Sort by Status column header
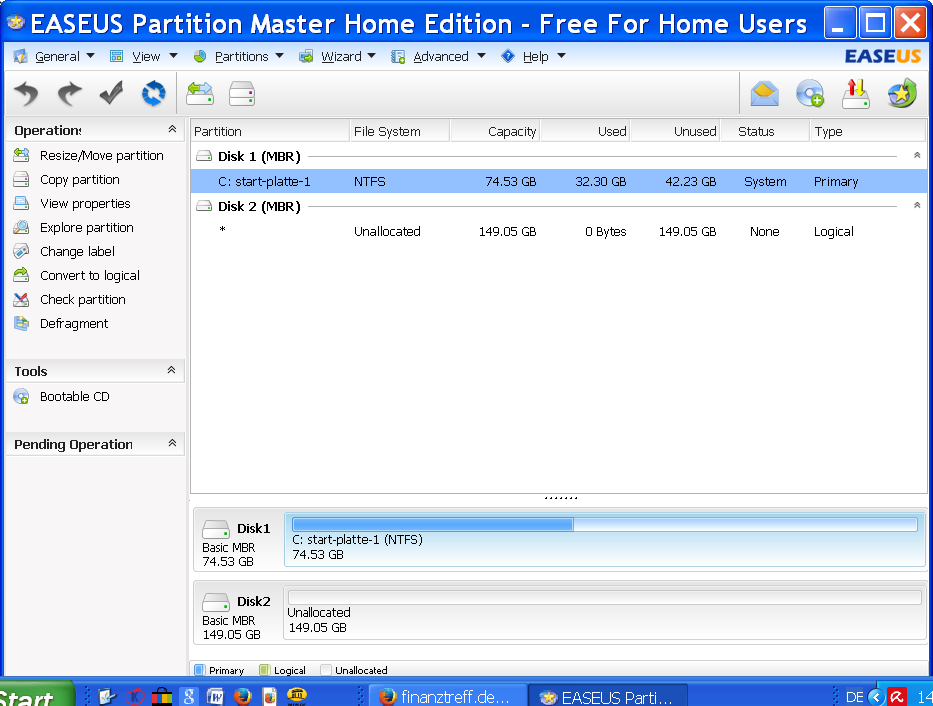Screen dimensions: 933x706 [765, 131]
